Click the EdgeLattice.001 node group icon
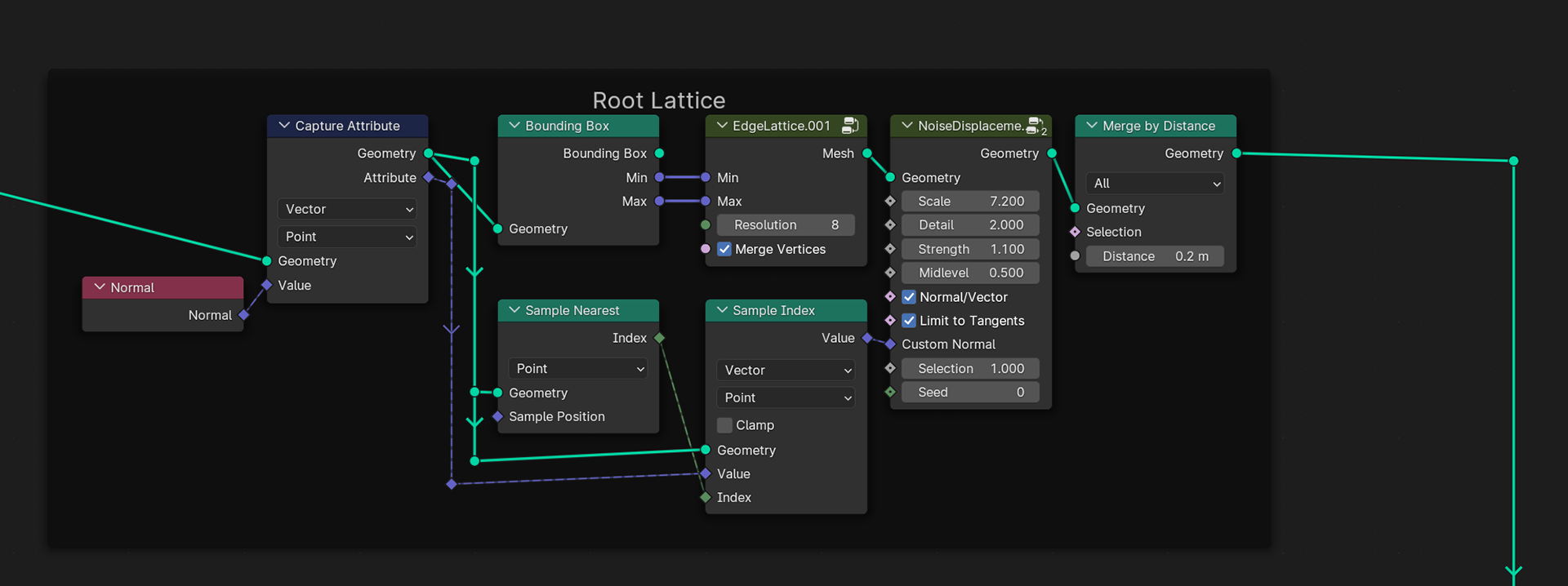 [x=850, y=126]
